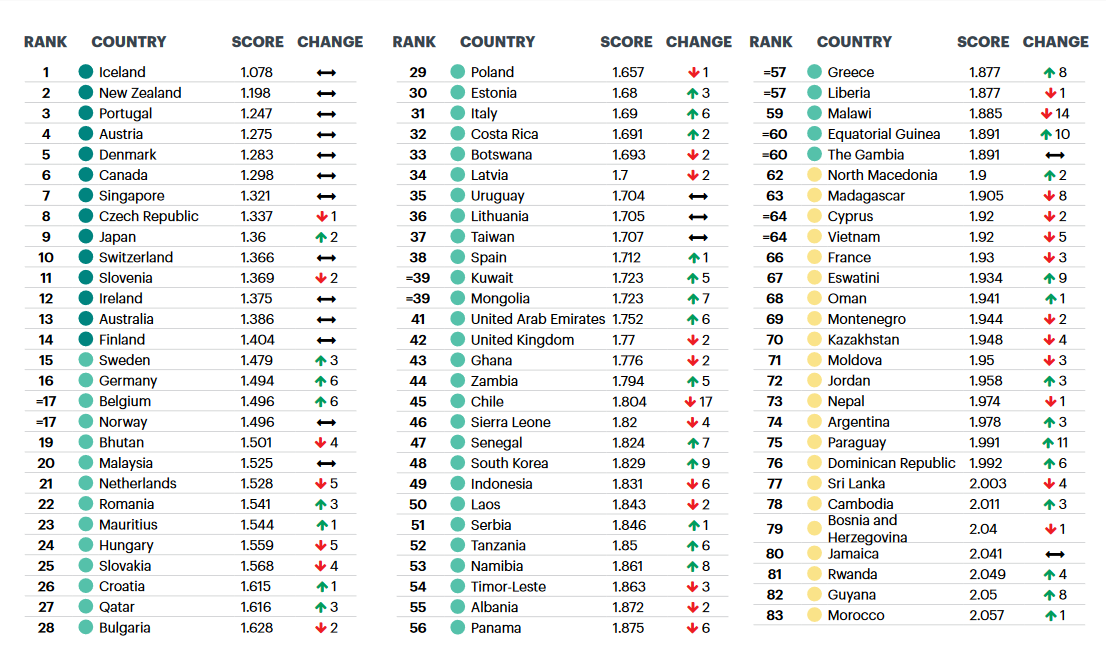Image resolution: width=1106 pixels, height=660 pixels.
Task: Click the horizontal arrow icon for Jamaica
Action: coord(1054,554)
